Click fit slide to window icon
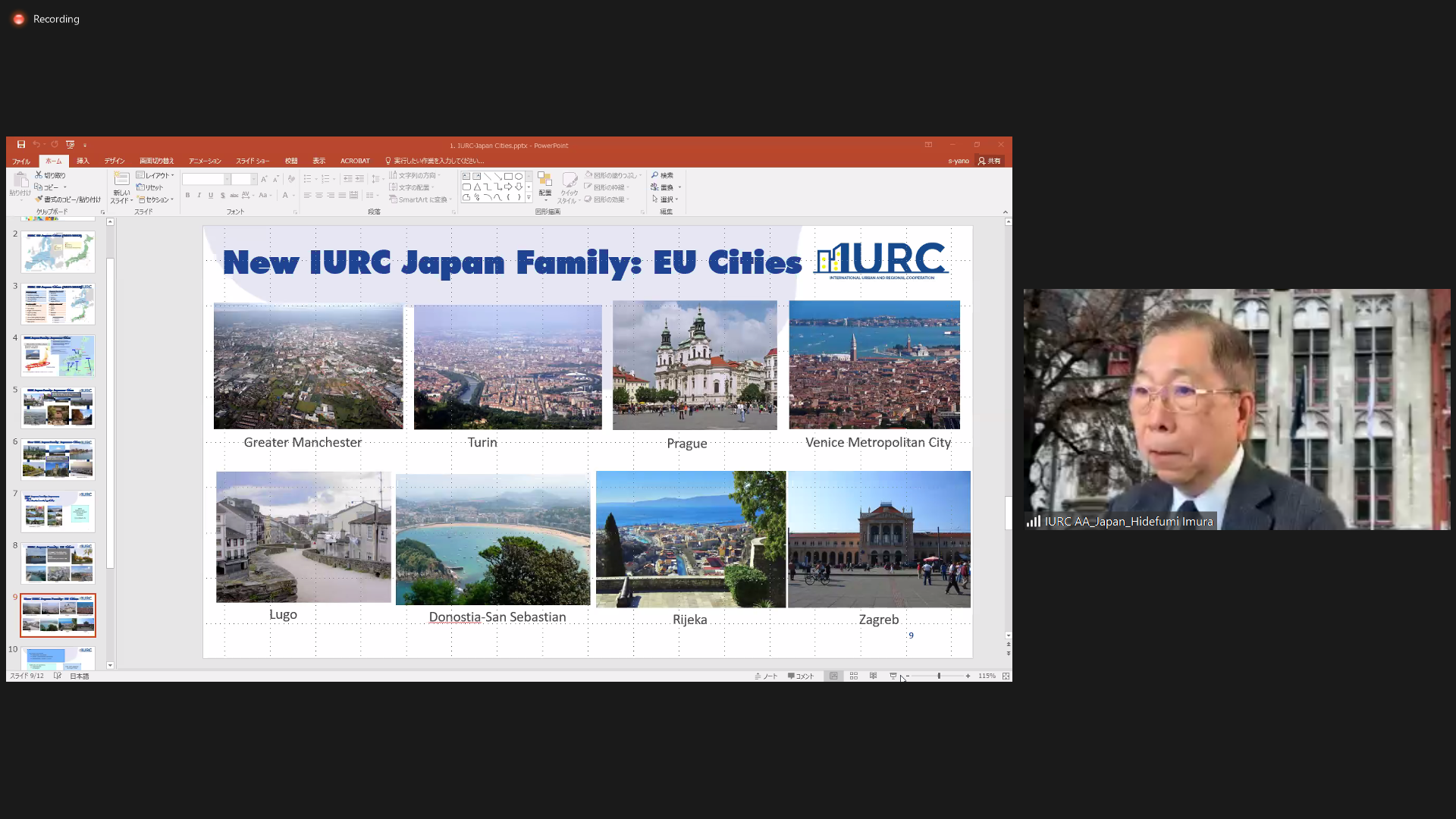The image size is (1456, 819). (1006, 676)
